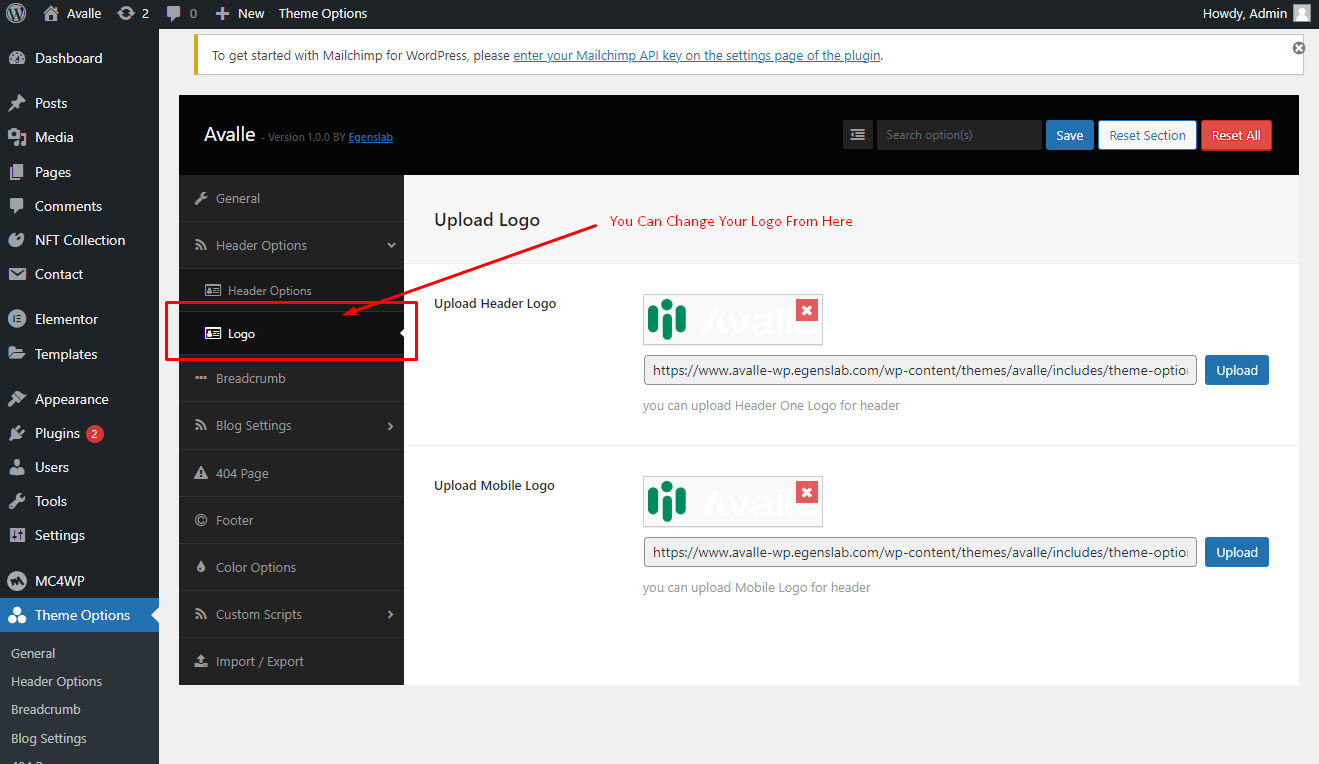Open Header Options submenu link
The height and width of the screenshot is (764, 1319).
click(56, 681)
